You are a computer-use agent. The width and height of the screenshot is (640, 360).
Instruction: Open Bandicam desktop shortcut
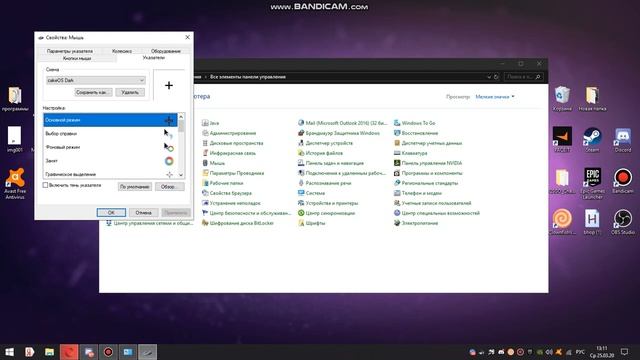[x=622, y=181]
